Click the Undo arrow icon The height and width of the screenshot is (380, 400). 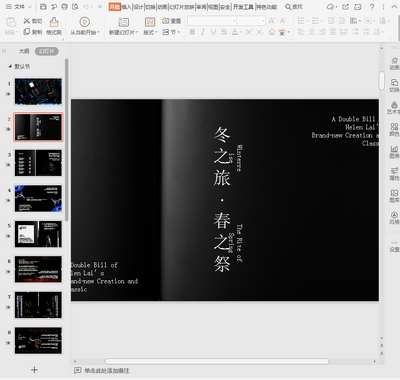click(x=86, y=7)
